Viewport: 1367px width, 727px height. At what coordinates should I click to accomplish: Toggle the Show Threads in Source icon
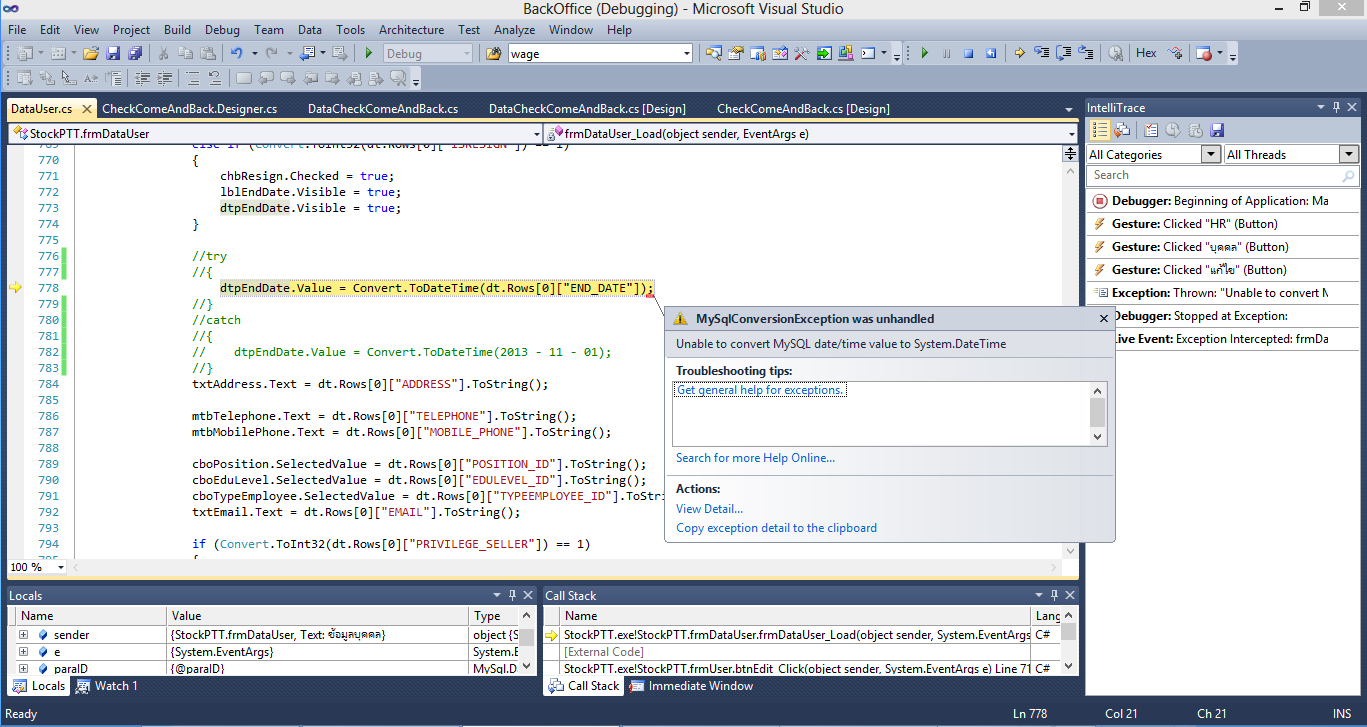point(1175,53)
